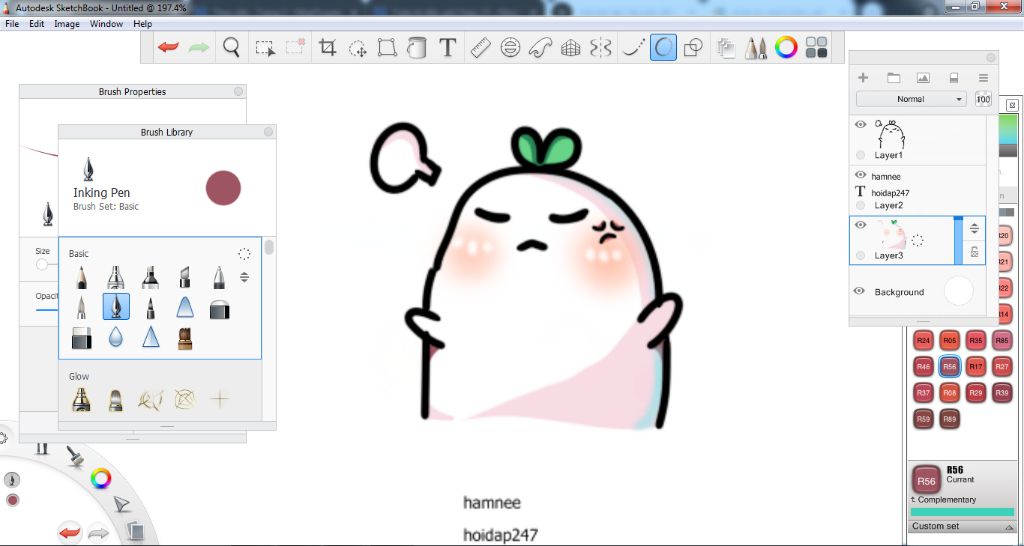Open the Layer Editor from toolbar
1024x546 pixels.
pyautogui.click(x=726, y=48)
